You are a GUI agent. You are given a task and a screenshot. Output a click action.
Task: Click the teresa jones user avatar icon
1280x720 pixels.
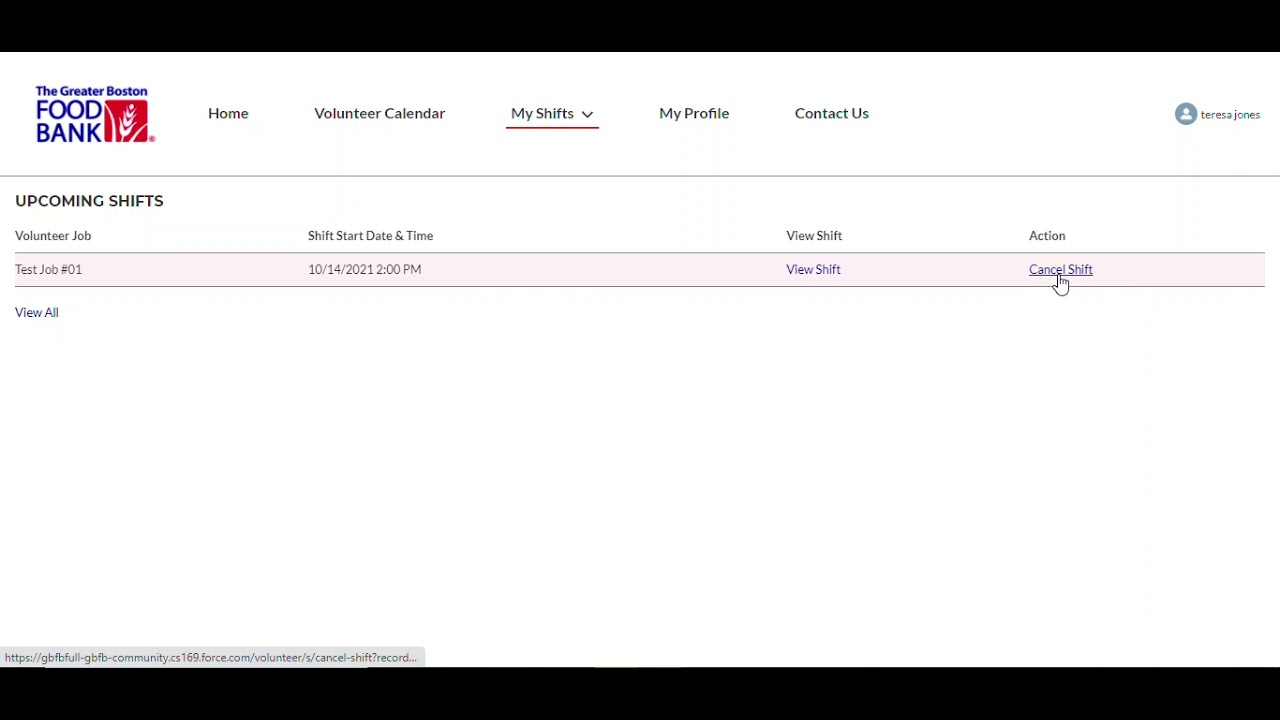pyautogui.click(x=1186, y=114)
